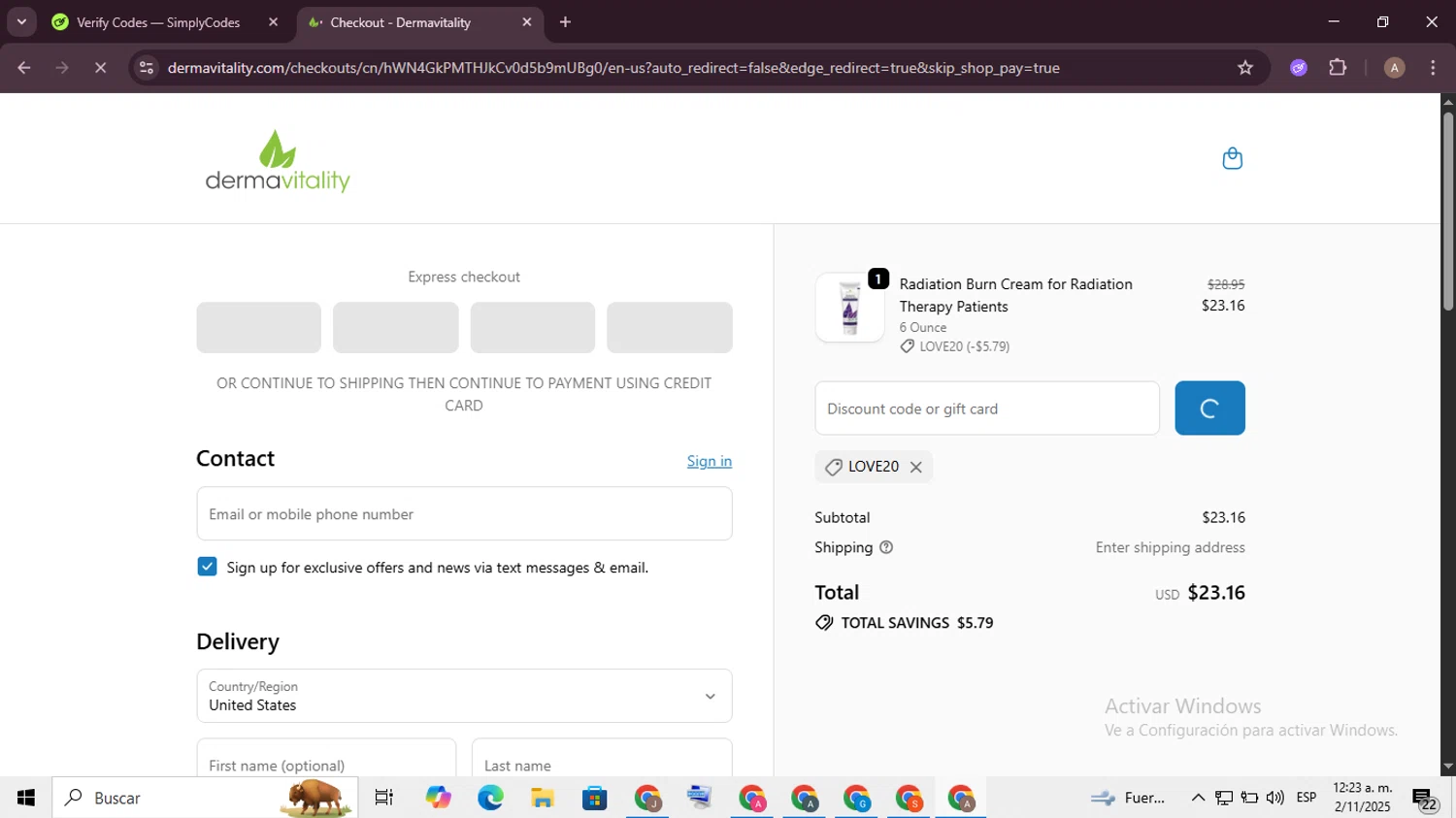Screen dimensions: 1456x818
Task: Click the page vertical scrollbar
Action: point(1448,212)
